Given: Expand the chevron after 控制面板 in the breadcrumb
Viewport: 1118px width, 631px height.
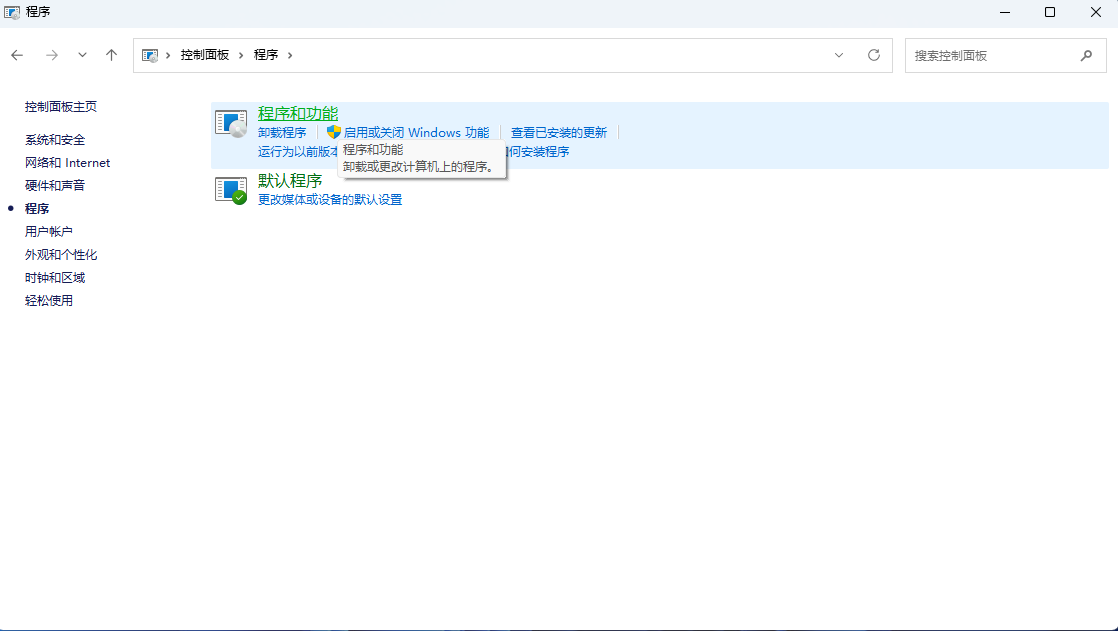Looking at the screenshot, I should tap(241, 55).
